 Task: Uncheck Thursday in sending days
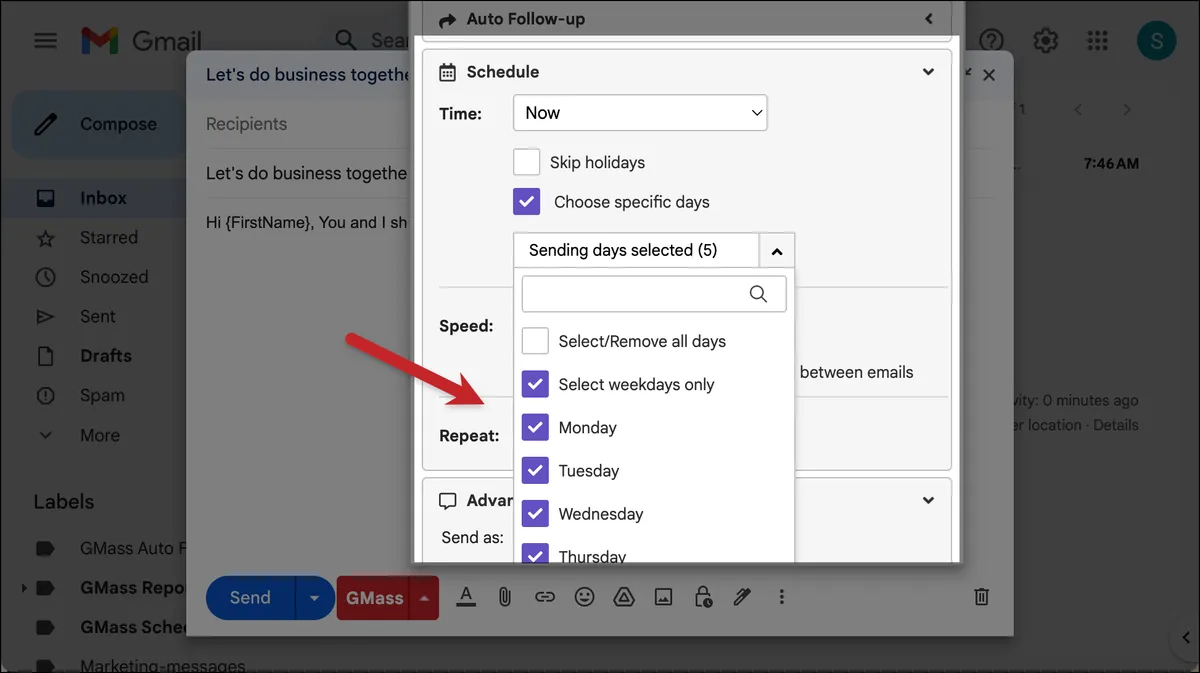pos(535,554)
